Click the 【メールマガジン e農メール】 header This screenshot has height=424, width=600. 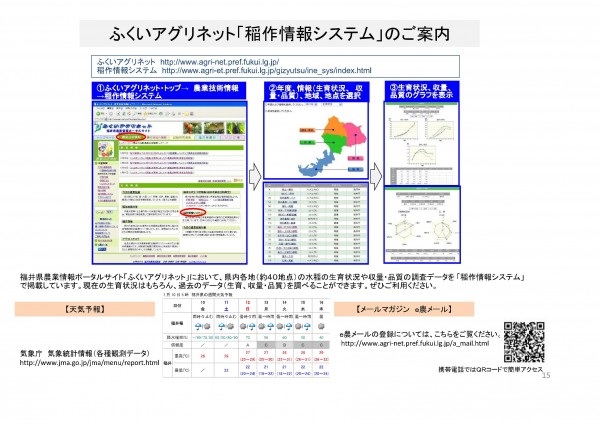click(x=404, y=309)
